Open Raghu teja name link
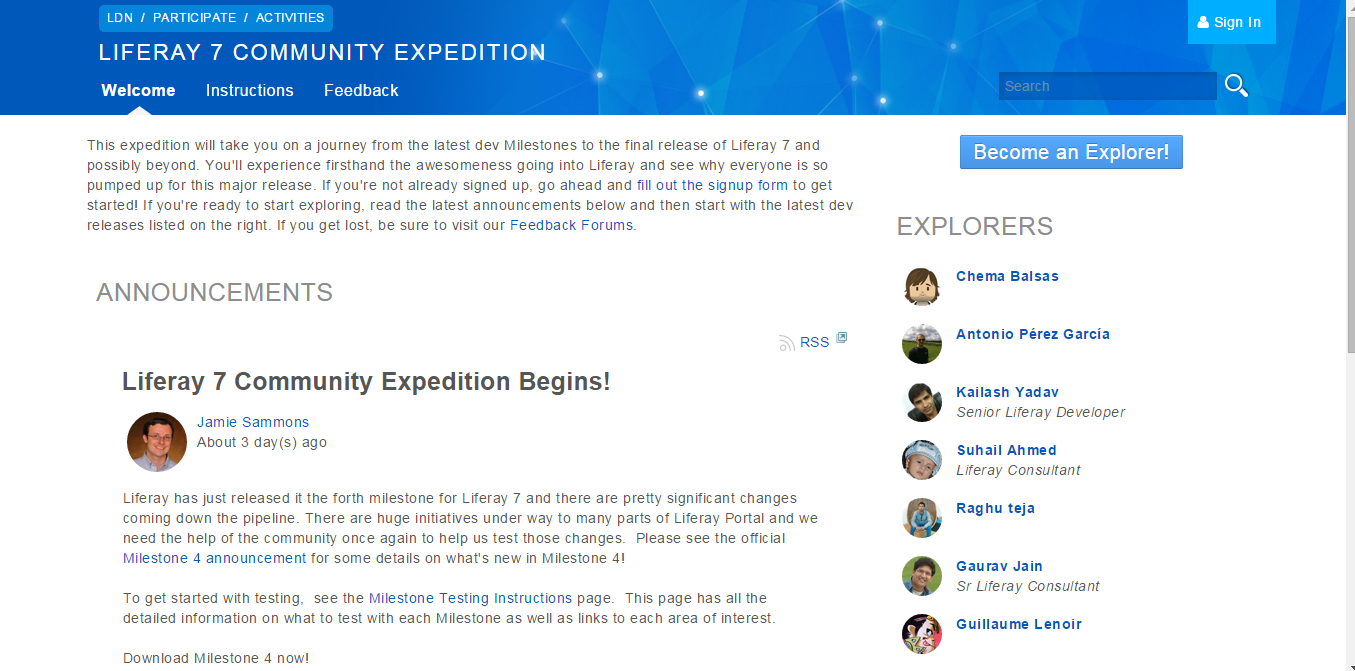Viewport: 1355px width, 671px height. pos(995,508)
